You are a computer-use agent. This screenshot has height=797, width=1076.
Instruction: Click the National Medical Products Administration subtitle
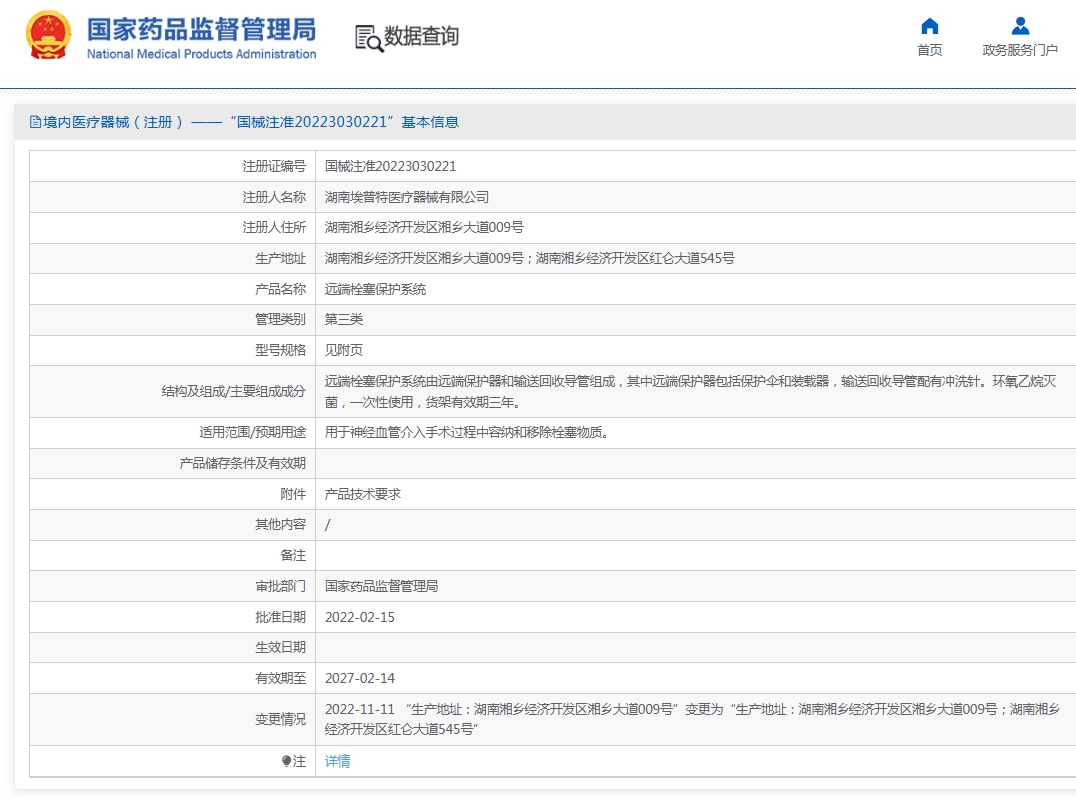[201, 54]
